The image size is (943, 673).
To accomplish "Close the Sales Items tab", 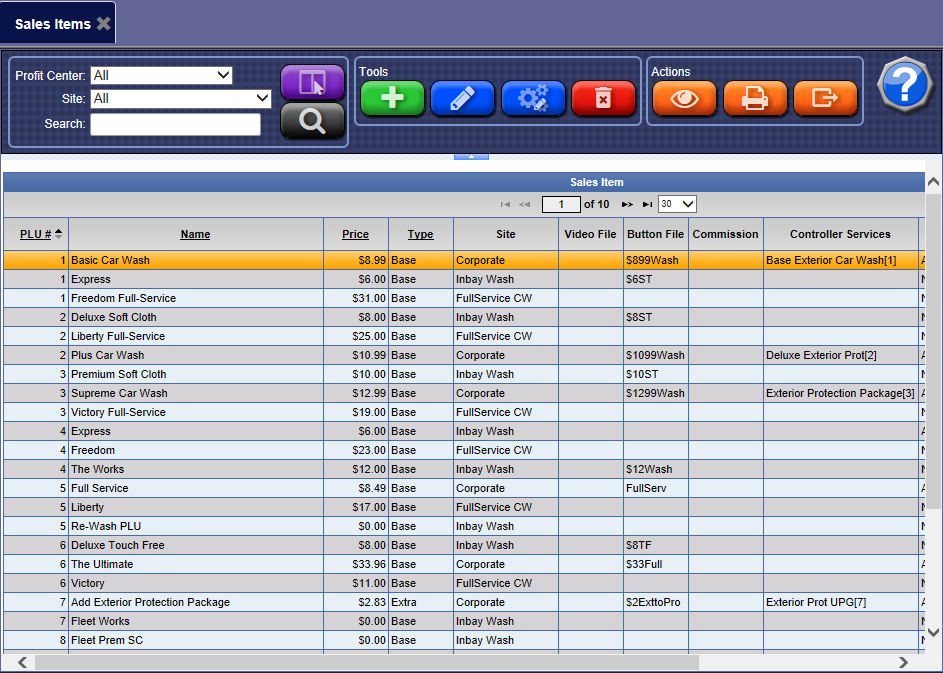I will [103, 24].
